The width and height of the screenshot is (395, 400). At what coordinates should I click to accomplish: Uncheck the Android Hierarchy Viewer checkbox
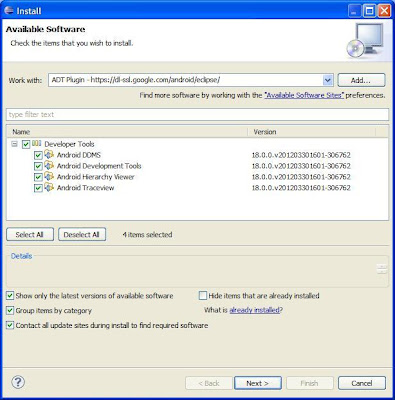click(38, 177)
